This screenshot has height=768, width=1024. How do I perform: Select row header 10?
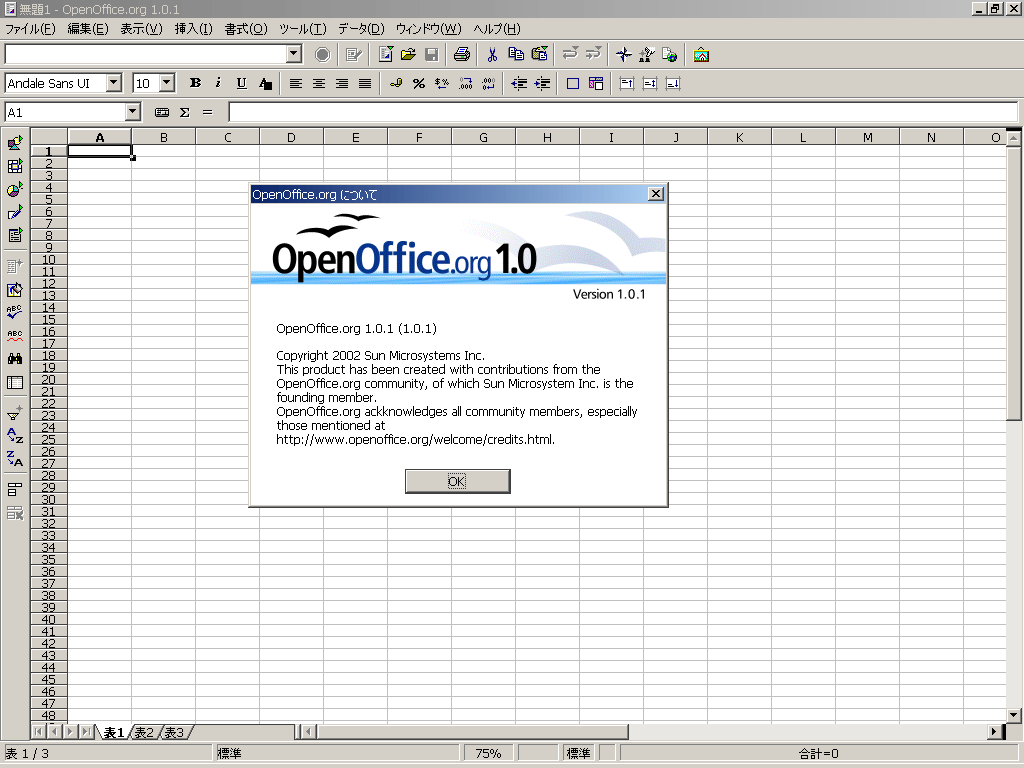[x=48, y=259]
